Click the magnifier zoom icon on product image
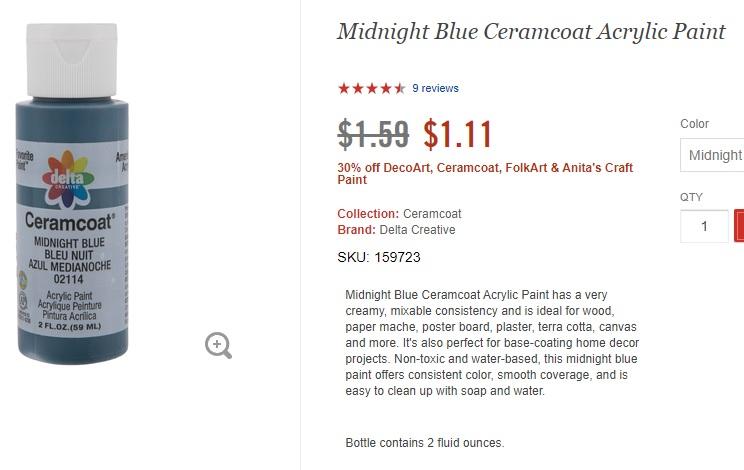Image resolution: width=744 pixels, height=470 pixels. pyautogui.click(x=218, y=345)
